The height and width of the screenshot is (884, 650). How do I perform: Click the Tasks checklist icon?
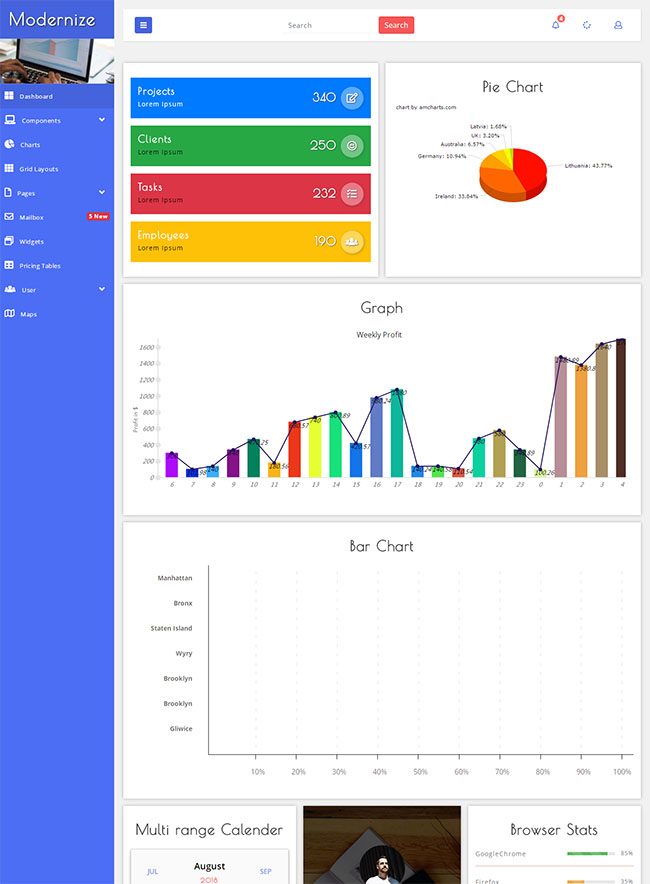[351, 193]
